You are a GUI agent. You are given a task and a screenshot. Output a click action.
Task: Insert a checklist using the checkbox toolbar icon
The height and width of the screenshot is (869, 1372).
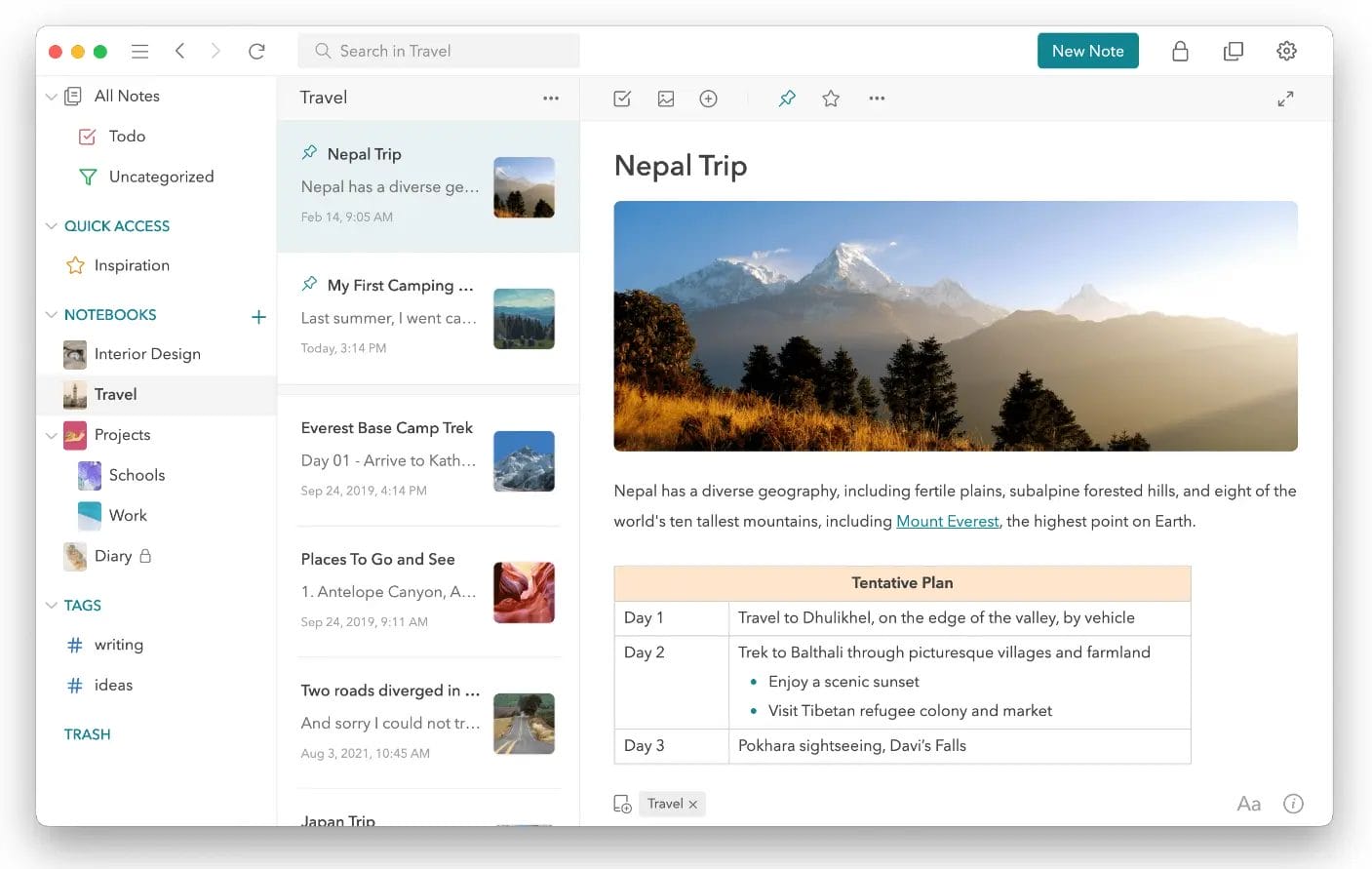[621, 98]
